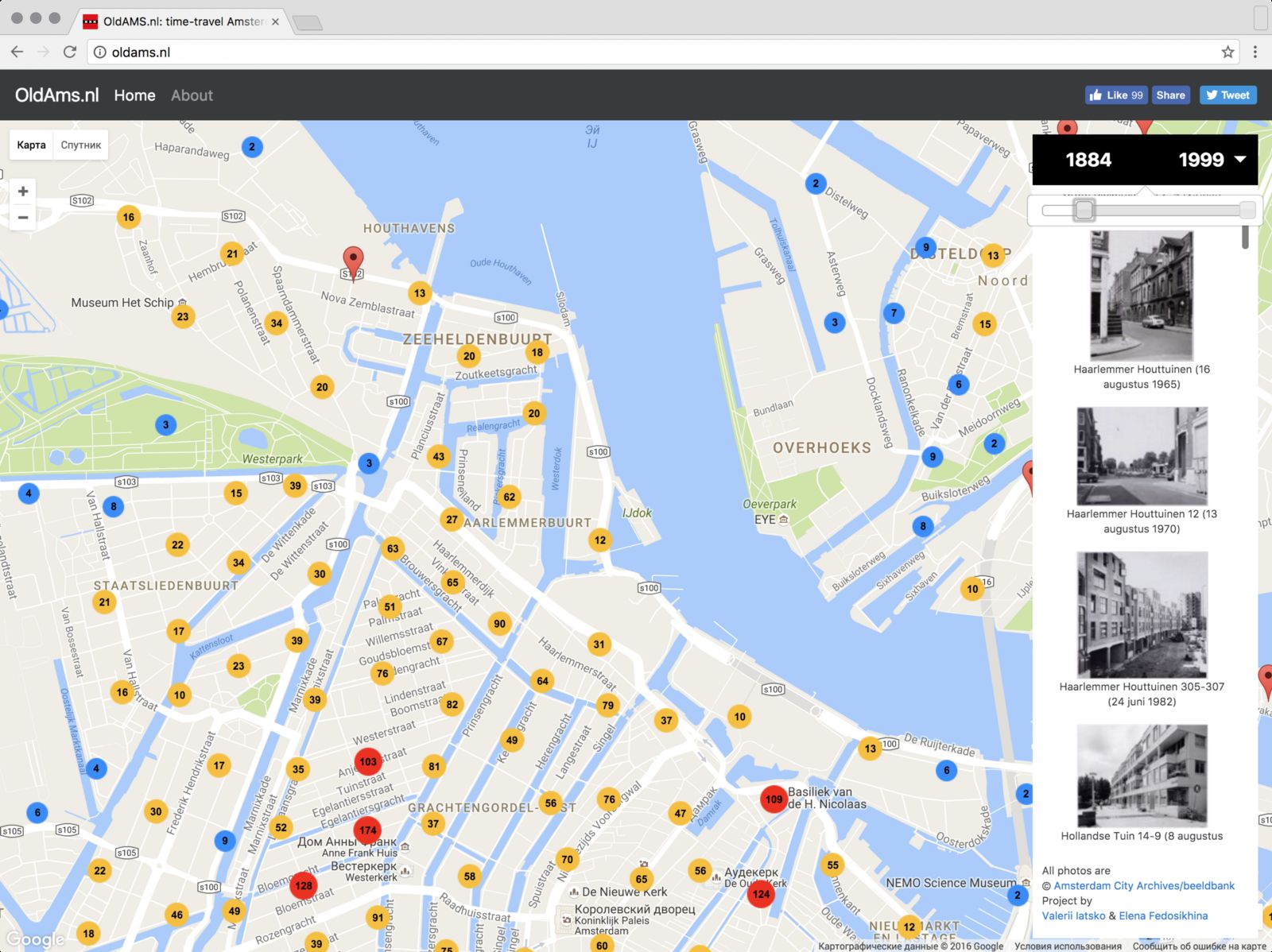
Task: Close the OldAMS.nl browser tab
Action: point(275,21)
